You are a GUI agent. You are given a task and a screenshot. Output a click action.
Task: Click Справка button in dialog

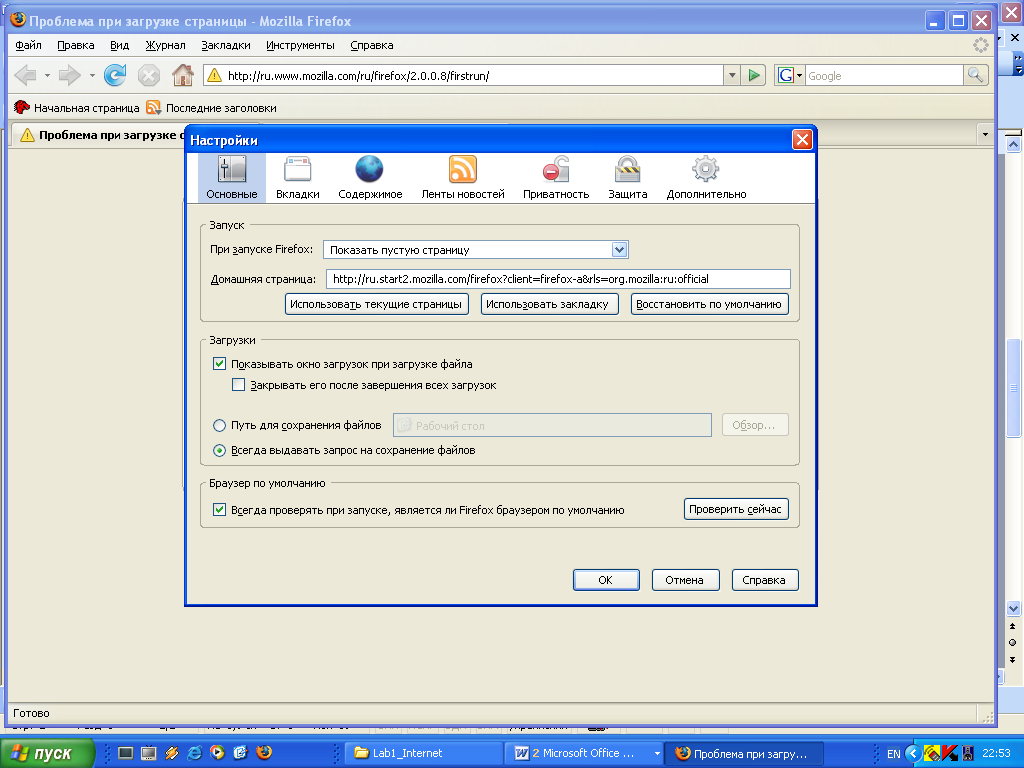(x=765, y=580)
